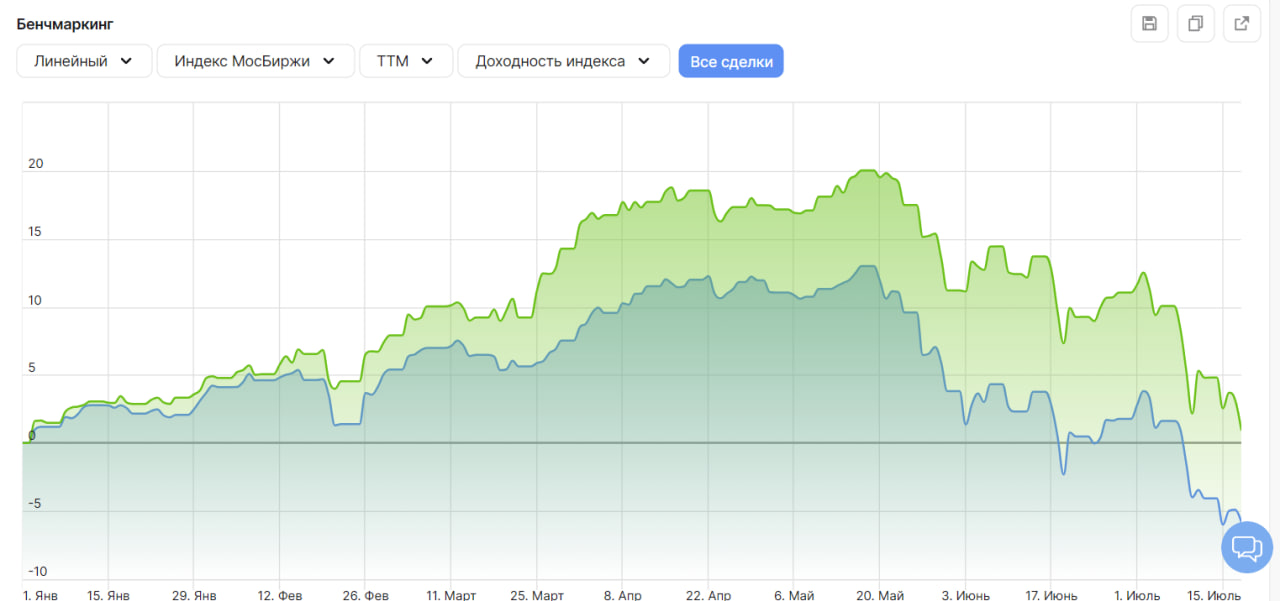
Task: Click the 1. Июль axis label
Action: tap(1137, 595)
